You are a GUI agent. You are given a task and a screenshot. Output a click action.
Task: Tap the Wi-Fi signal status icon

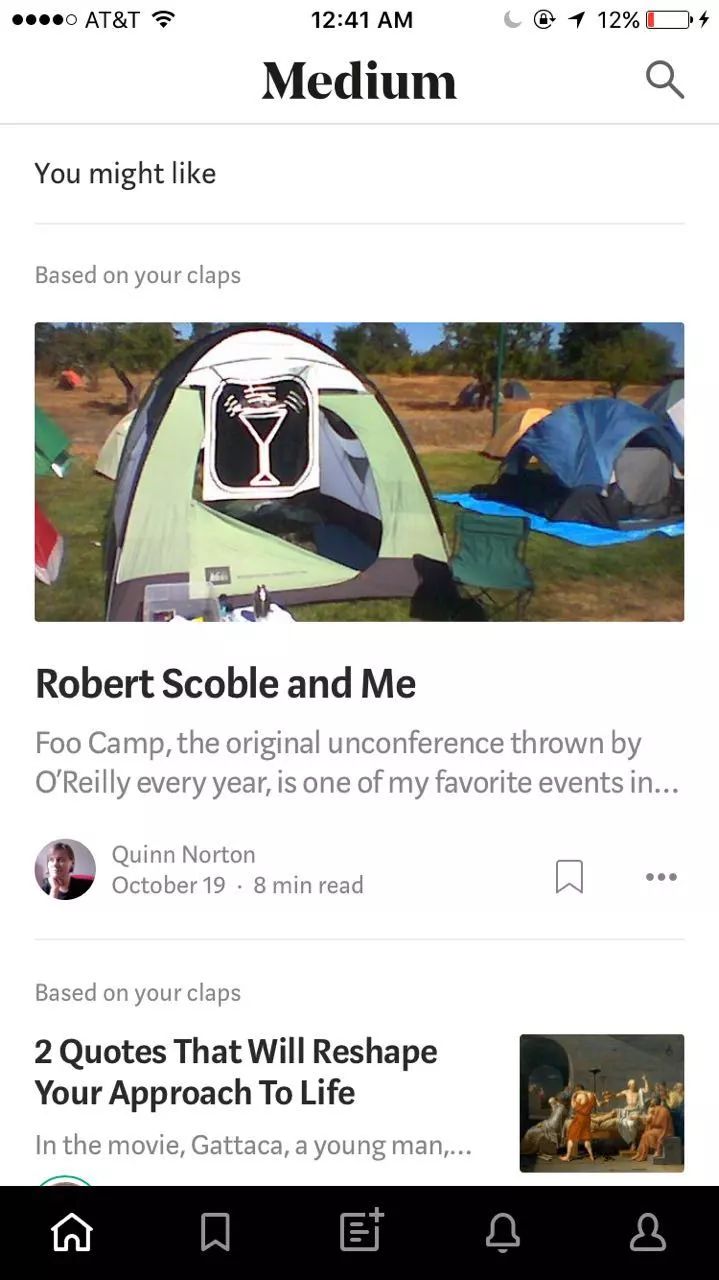[x=164, y=20]
